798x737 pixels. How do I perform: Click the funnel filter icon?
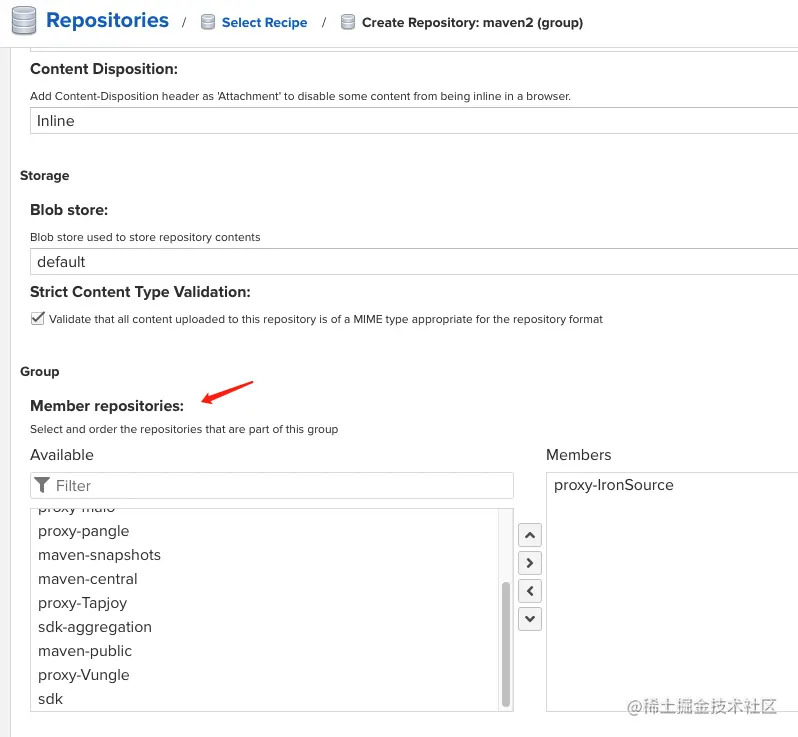42,485
